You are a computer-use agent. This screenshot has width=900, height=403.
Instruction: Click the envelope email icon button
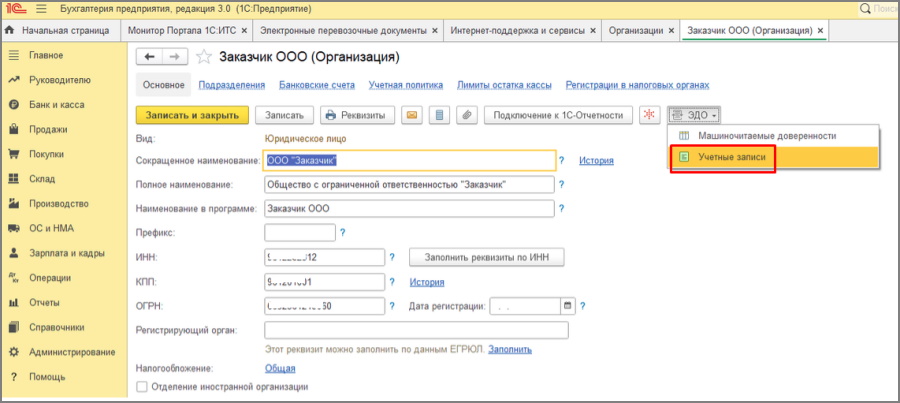[412, 115]
